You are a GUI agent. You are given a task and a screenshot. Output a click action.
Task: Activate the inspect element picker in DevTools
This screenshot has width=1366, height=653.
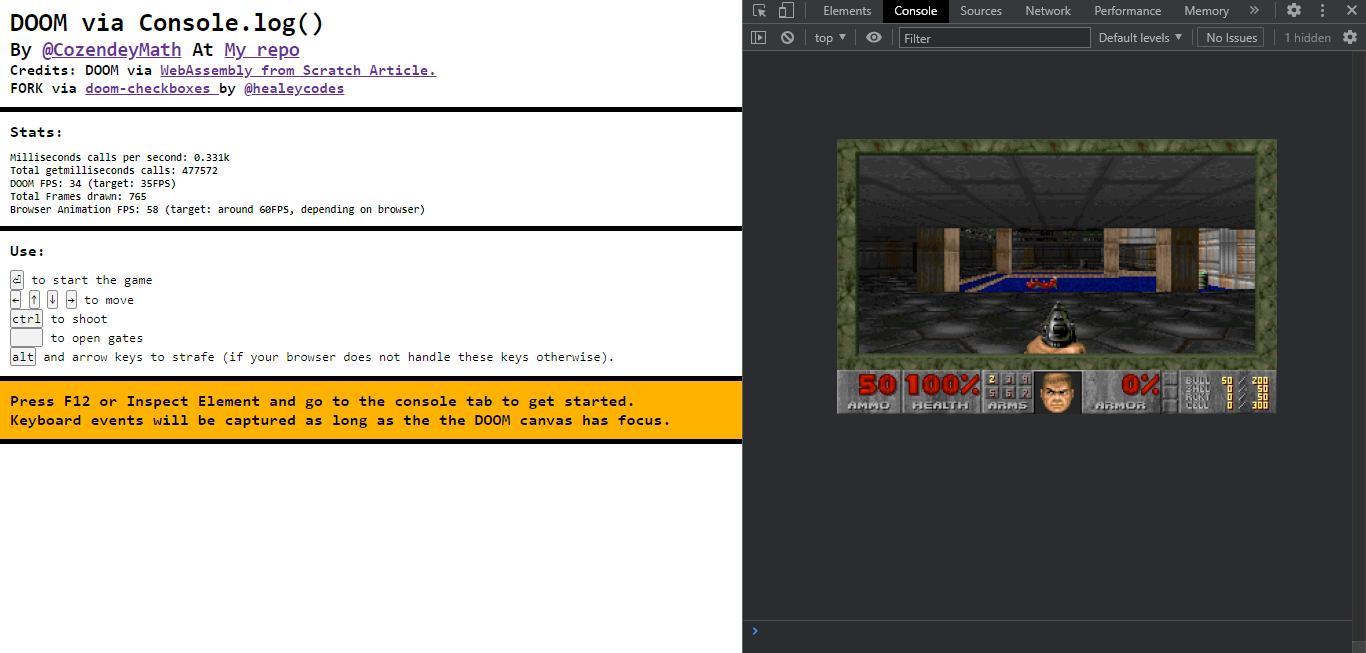[x=760, y=11]
